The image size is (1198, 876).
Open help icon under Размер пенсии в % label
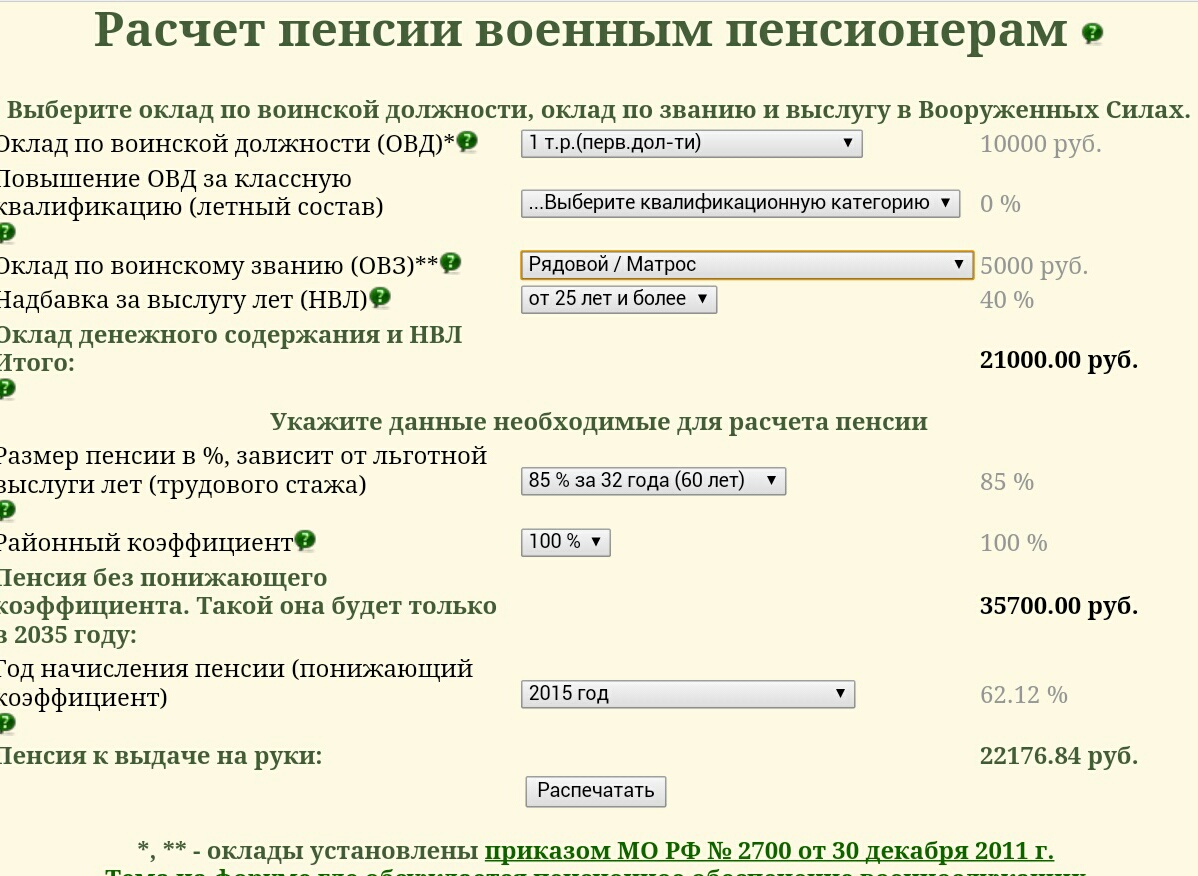pos(7,511)
